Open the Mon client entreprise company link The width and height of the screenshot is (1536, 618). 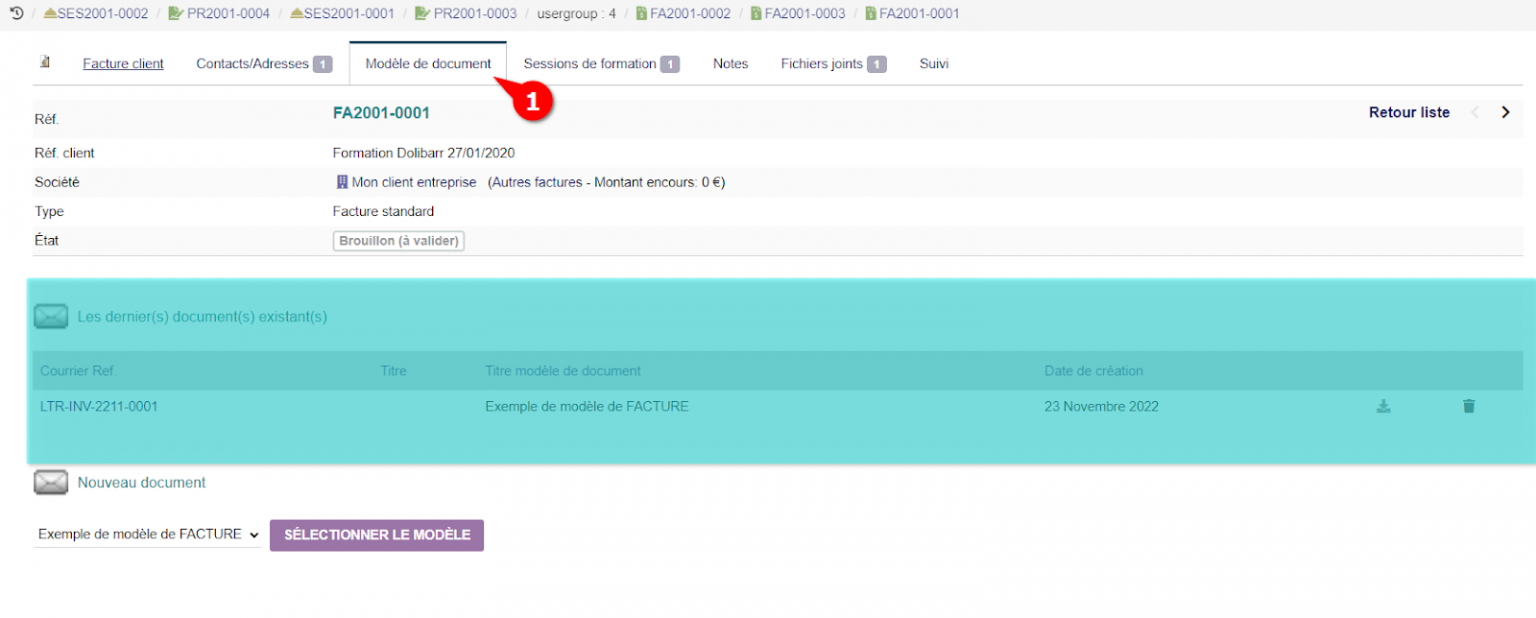pos(413,183)
